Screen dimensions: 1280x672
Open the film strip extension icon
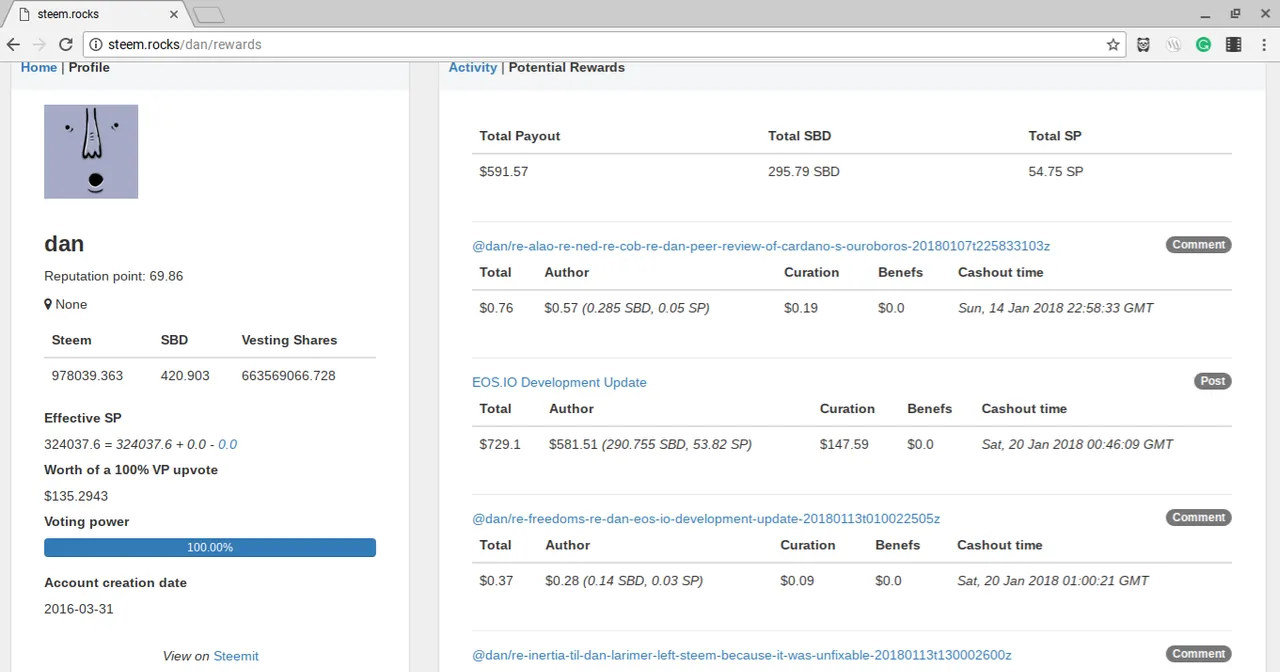tap(1233, 45)
